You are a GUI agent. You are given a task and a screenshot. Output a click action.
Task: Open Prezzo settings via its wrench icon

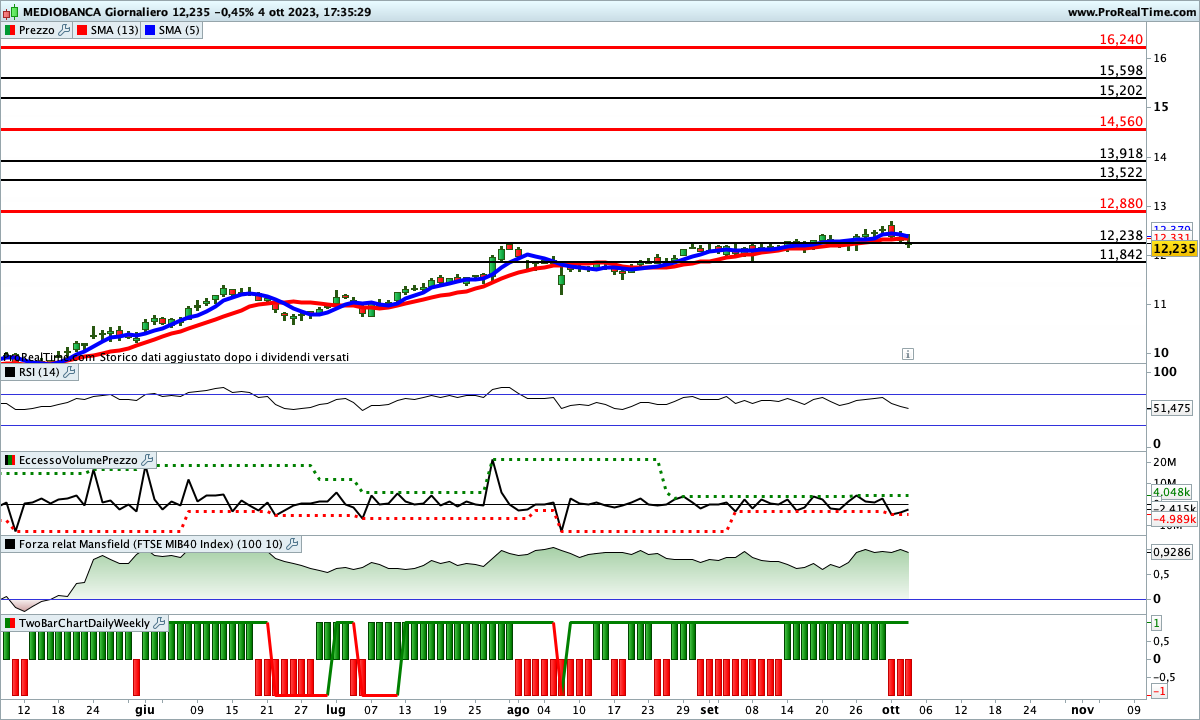(65, 30)
